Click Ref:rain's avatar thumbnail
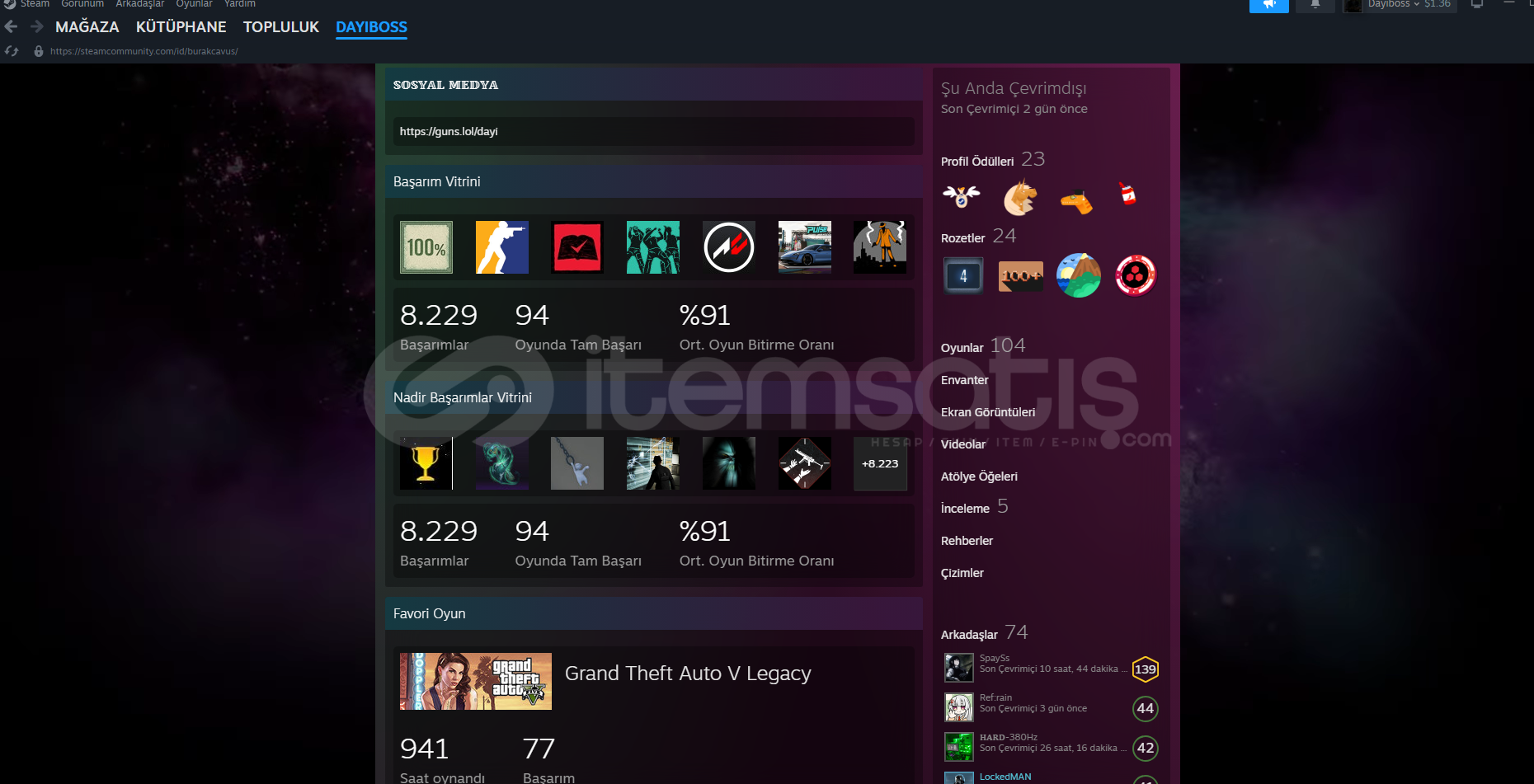 point(959,707)
